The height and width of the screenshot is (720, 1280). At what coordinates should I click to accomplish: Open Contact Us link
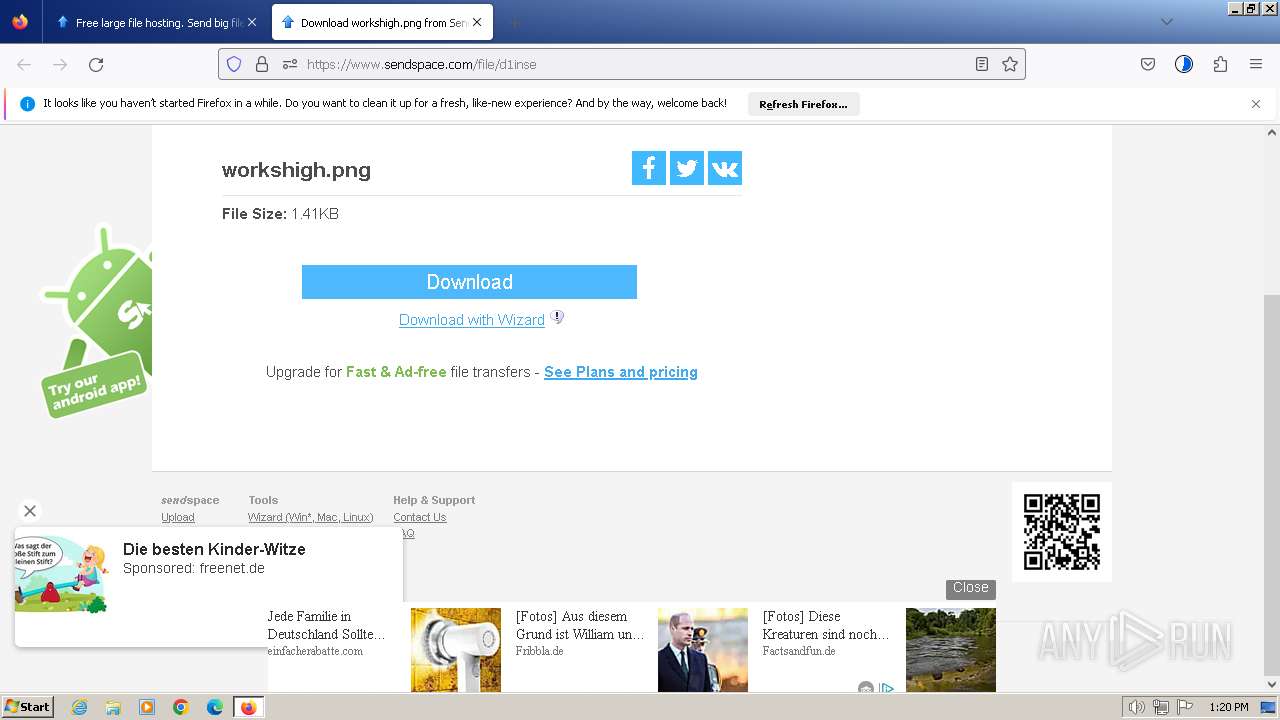click(420, 517)
